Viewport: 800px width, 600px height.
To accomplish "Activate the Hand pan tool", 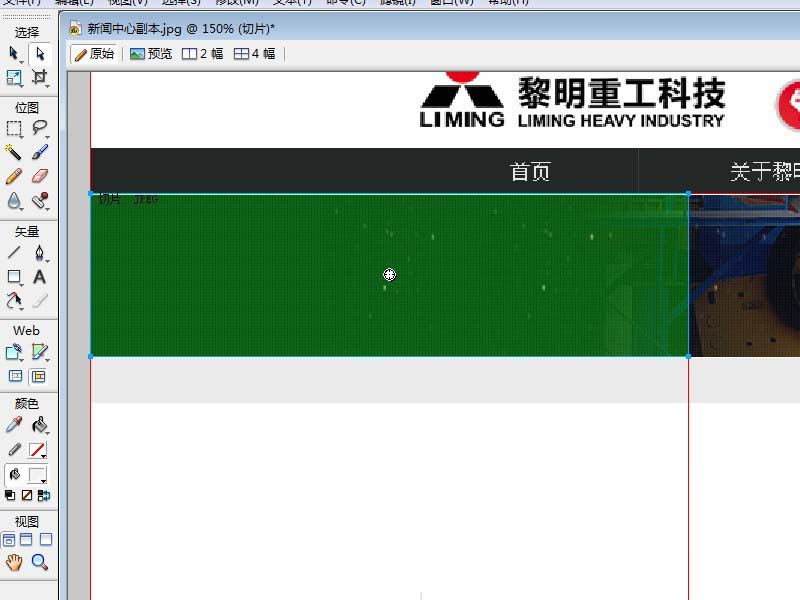I will pos(14,563).
